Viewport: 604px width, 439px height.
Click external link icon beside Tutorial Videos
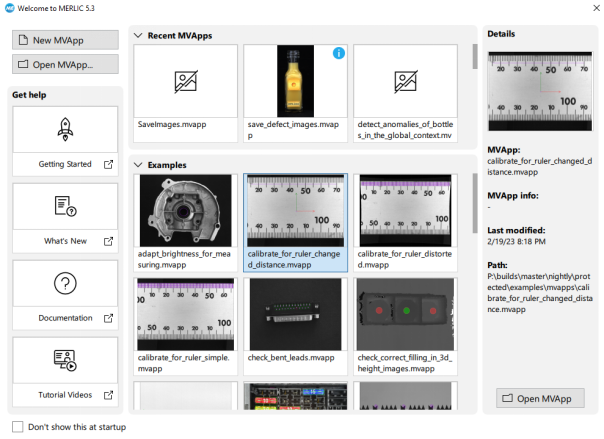[108, 395]
